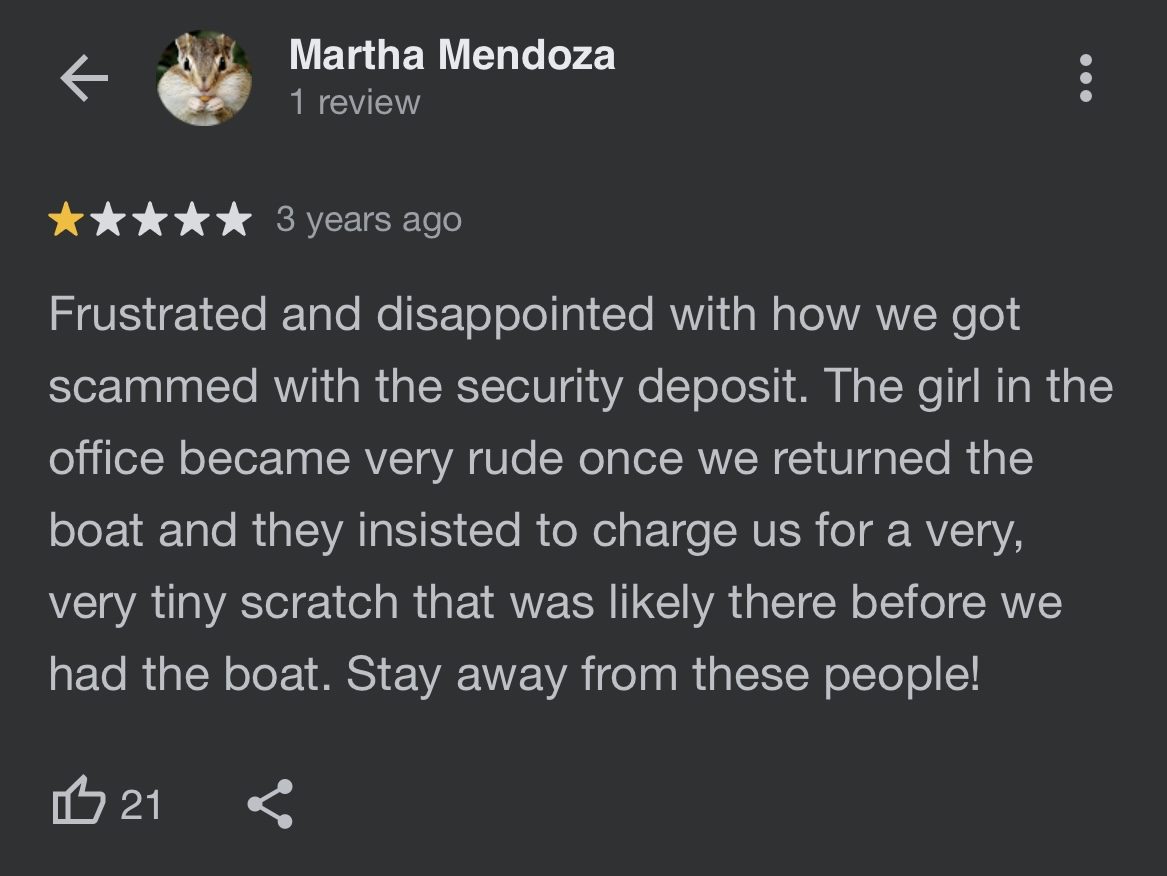The height and width of the screenshot is (876, 1167).
Task: Like the review with thumbs-up icon
Action: [79, 802]
